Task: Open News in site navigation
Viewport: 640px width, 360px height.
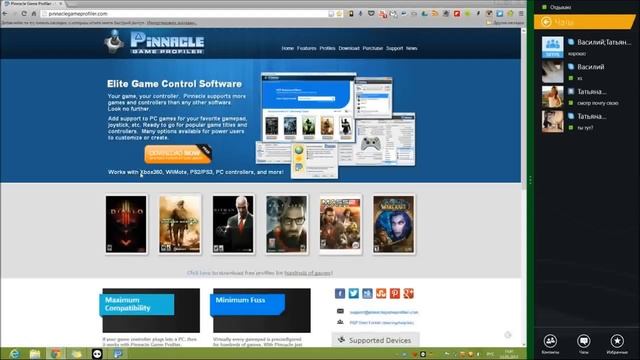Action: [411, 48]
